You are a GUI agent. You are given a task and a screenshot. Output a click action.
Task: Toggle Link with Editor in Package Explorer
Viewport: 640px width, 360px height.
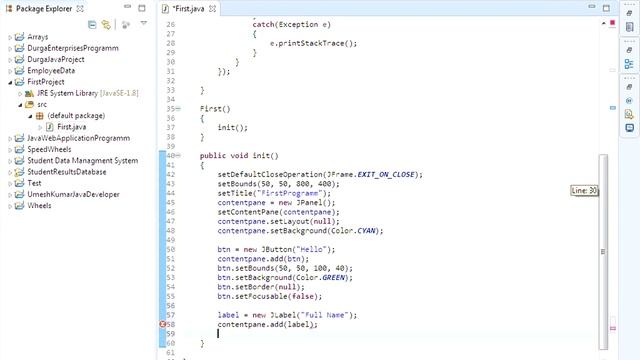coord(106,25)
